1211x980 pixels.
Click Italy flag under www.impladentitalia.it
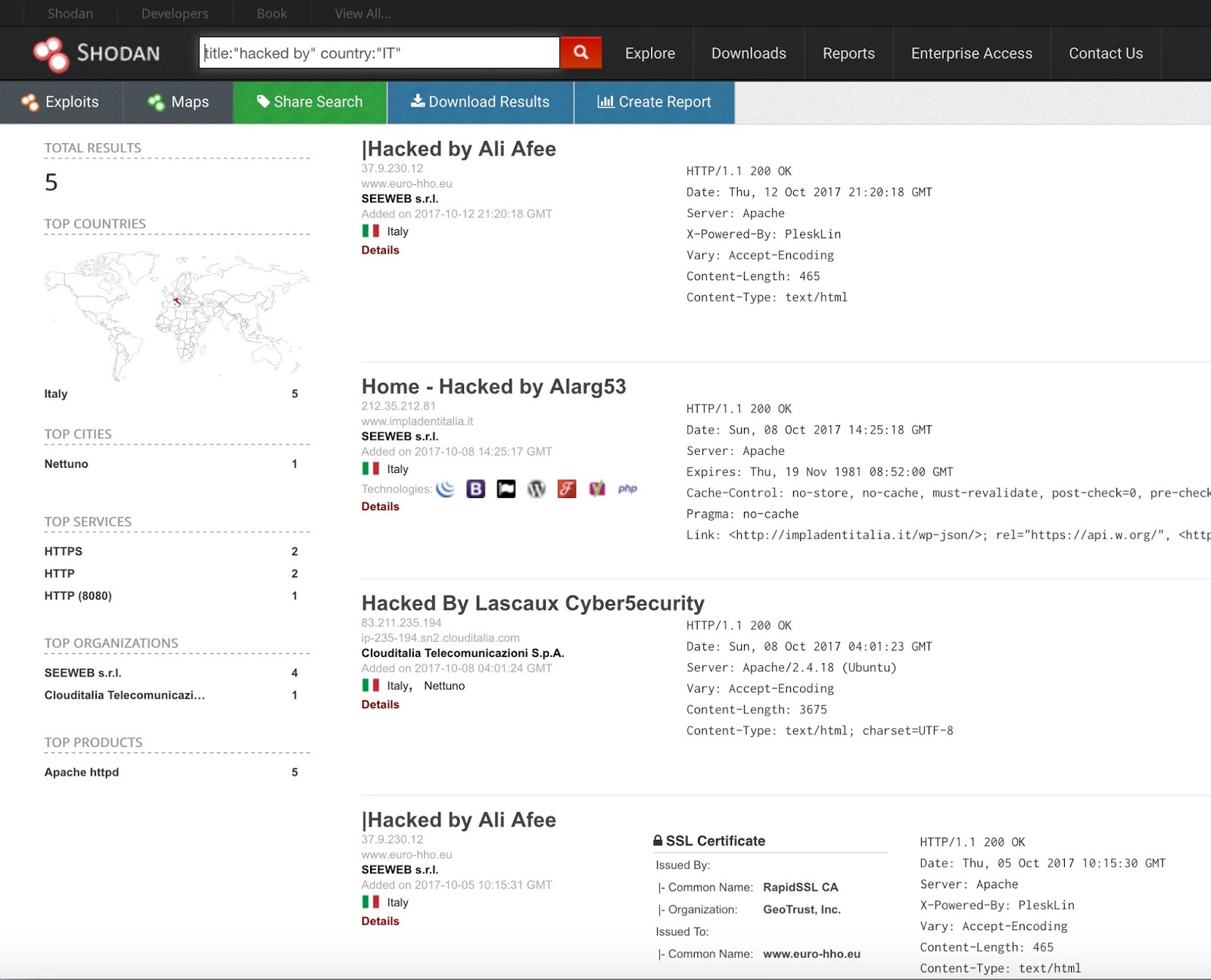371,468
